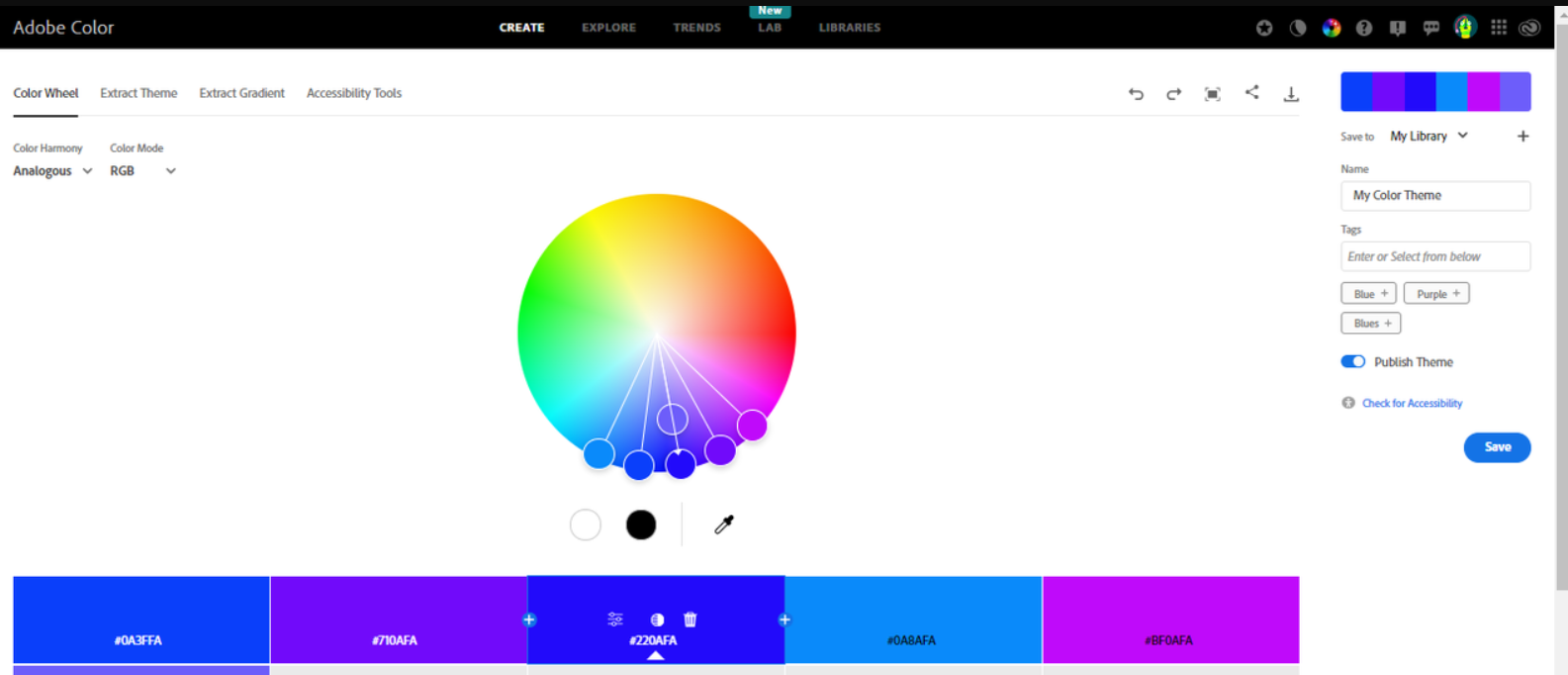Switch to the Extract Theme tab
This screenshot has width=1568, height=675.
138,93
